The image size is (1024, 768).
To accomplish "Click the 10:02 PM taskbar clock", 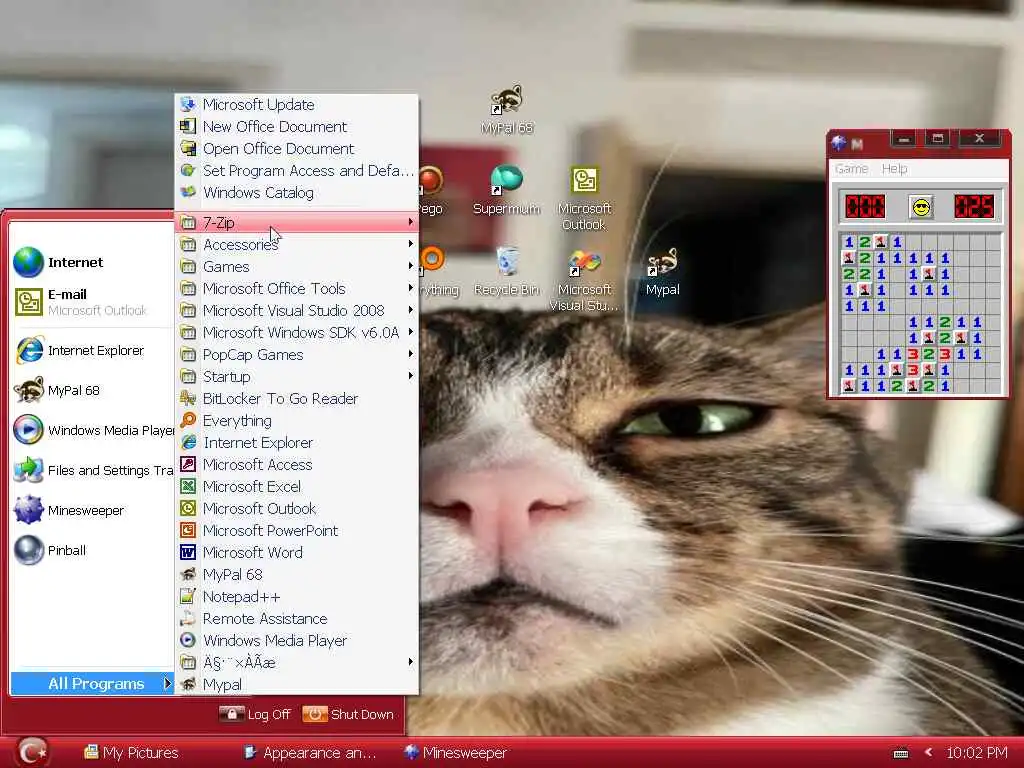I will click(977, 753).
